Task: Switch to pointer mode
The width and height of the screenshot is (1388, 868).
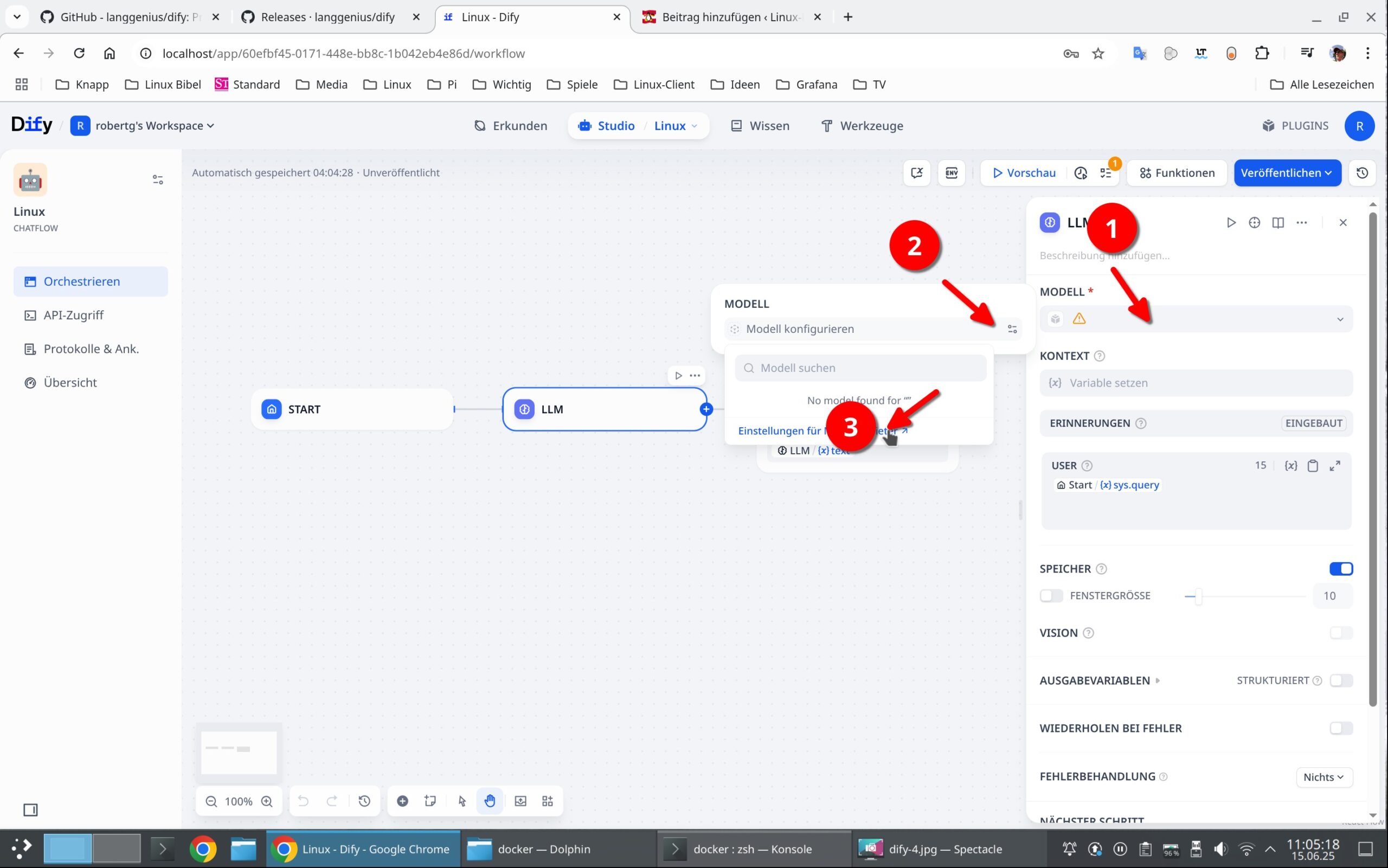Action: tap(462, 801)
